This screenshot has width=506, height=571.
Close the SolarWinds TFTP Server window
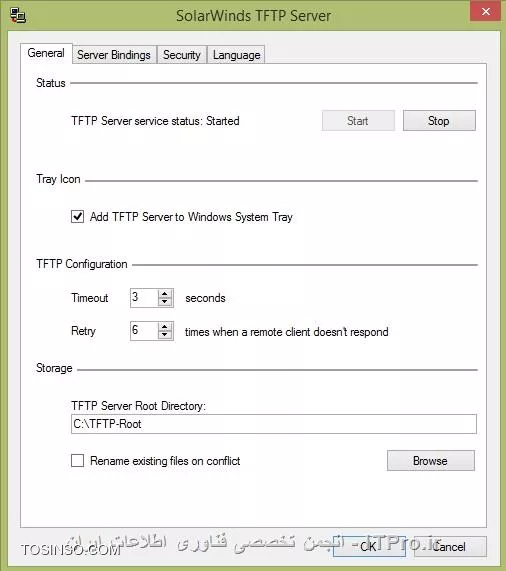[486, 12]
